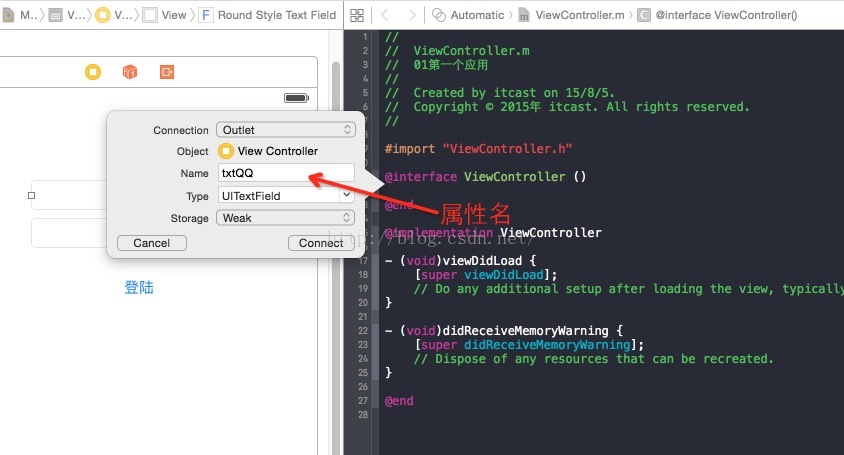Open the Storage Weak dropdown
The width and height of the screenshot is (844, 455).
coord(286,218)
